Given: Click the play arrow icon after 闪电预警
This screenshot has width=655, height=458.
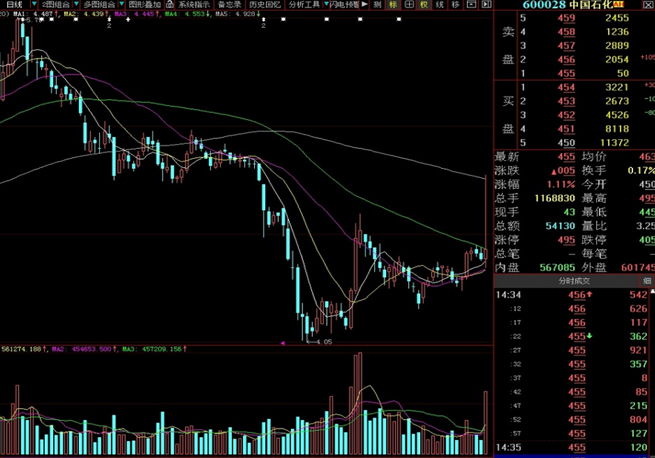Looking at the screenshot, I should (363, 5).
